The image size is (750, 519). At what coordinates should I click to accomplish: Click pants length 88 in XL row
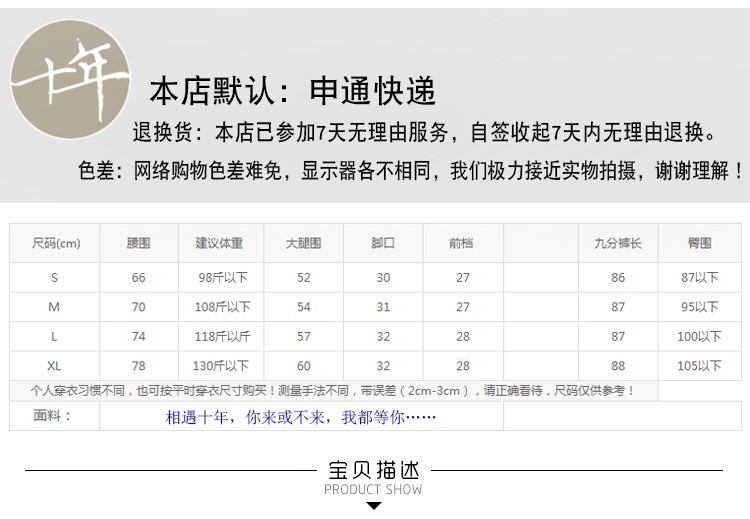618,366
